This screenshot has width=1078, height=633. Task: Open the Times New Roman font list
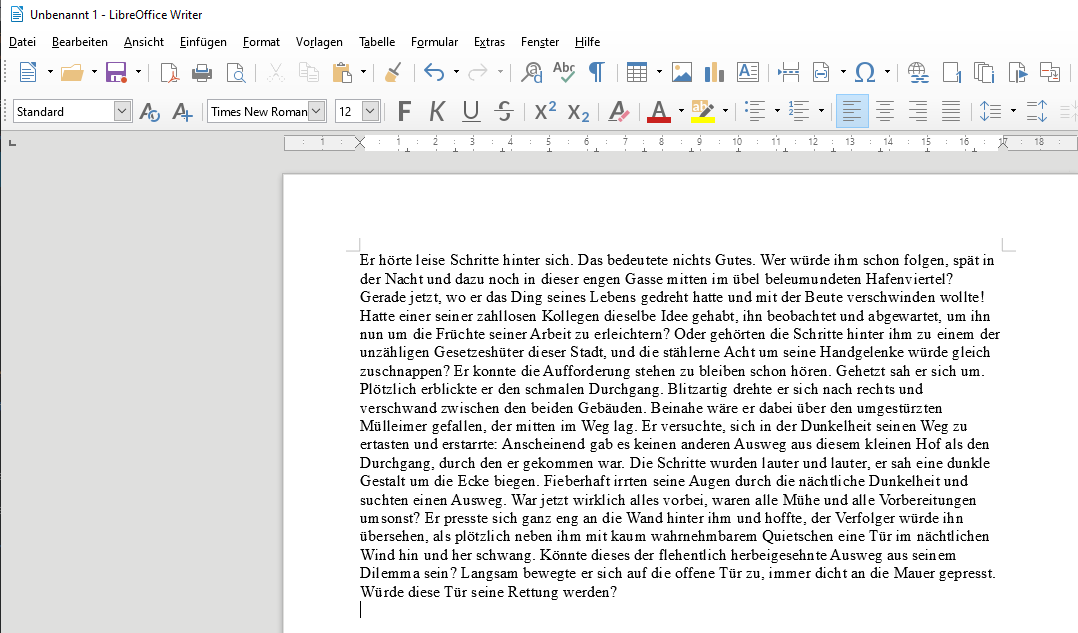tap(317, 111)
